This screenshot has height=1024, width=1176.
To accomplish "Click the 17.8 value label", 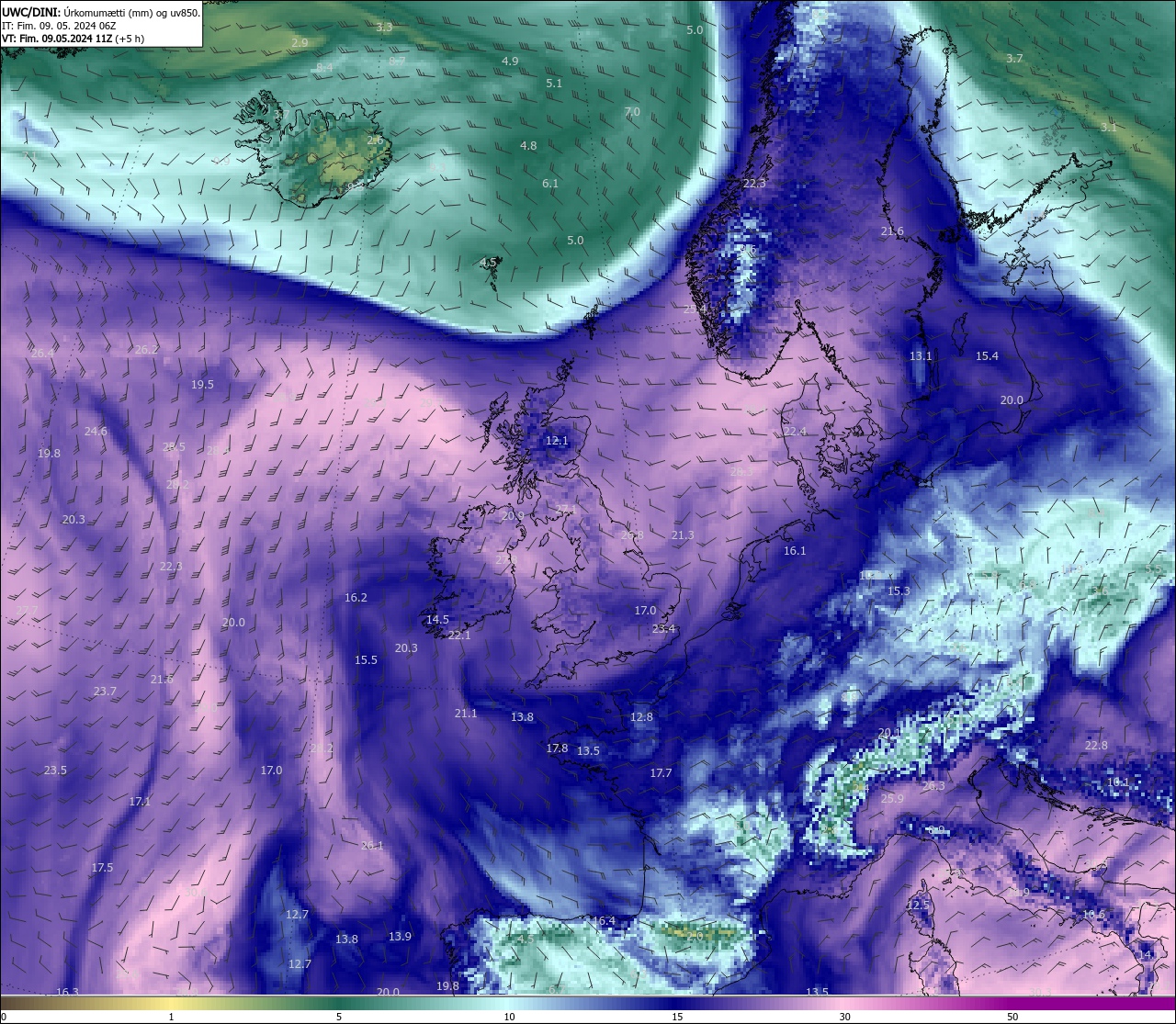I will pyautogui.click(x=557, y=748).
